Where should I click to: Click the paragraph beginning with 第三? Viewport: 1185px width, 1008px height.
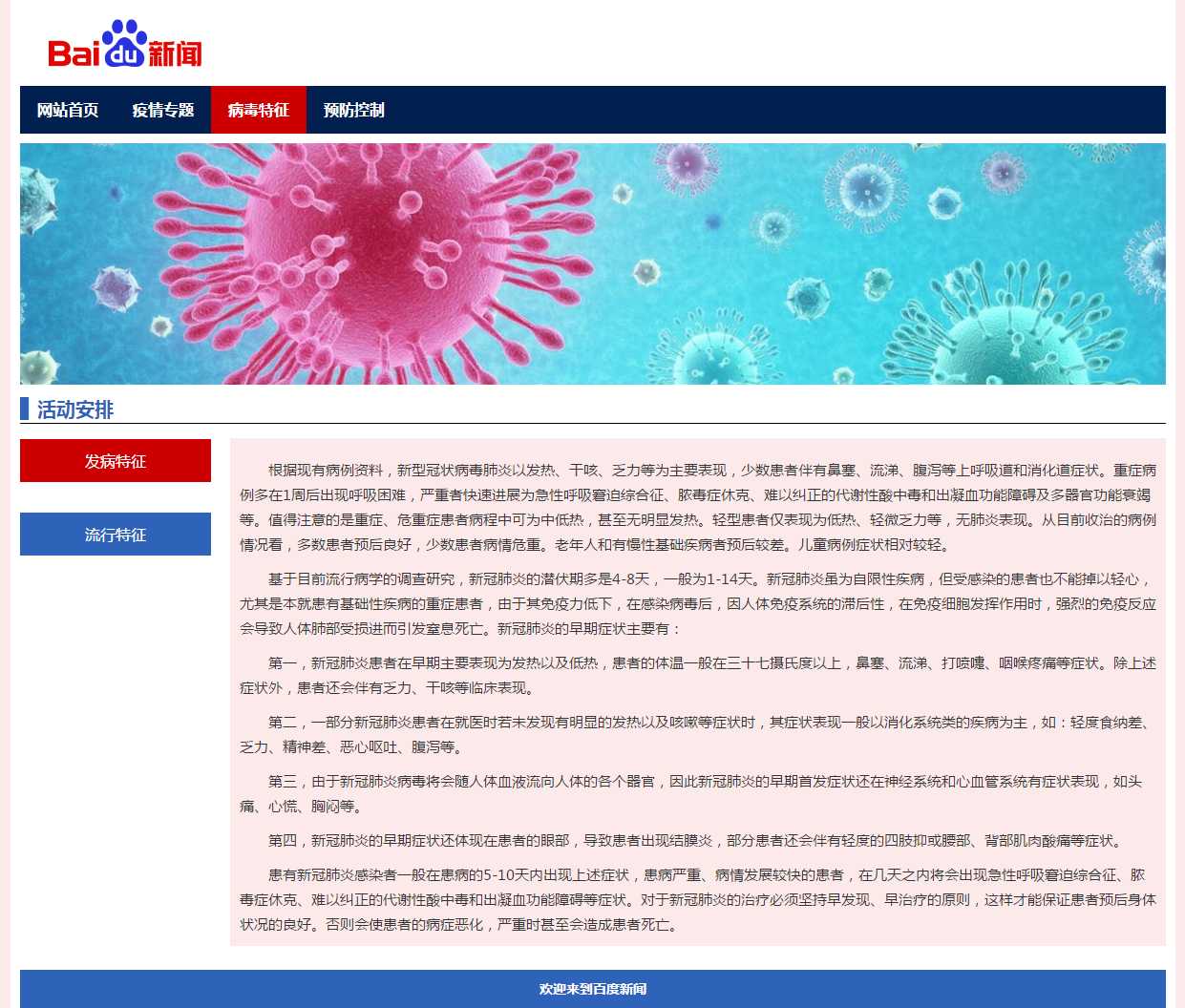[x=697, y=793]
